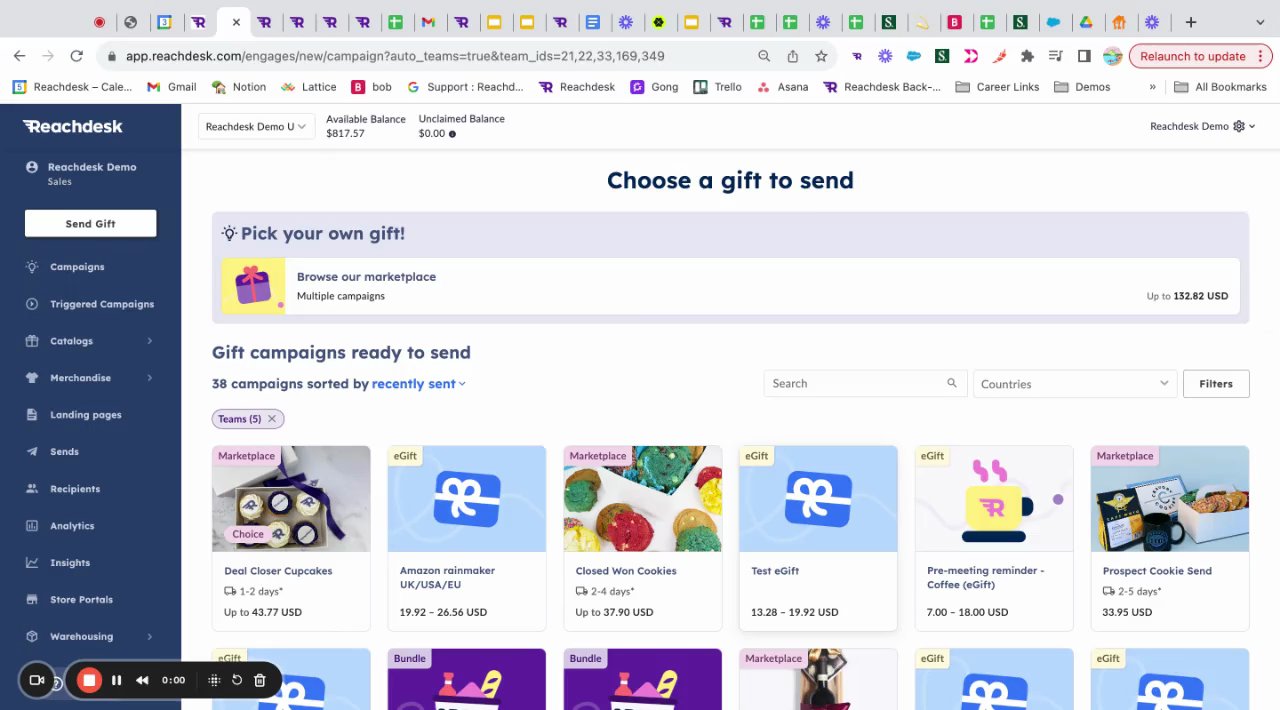Open the Closed Won Cookies campaign
The width and height of the screenshot is (1280, 710).
point(643,538)
